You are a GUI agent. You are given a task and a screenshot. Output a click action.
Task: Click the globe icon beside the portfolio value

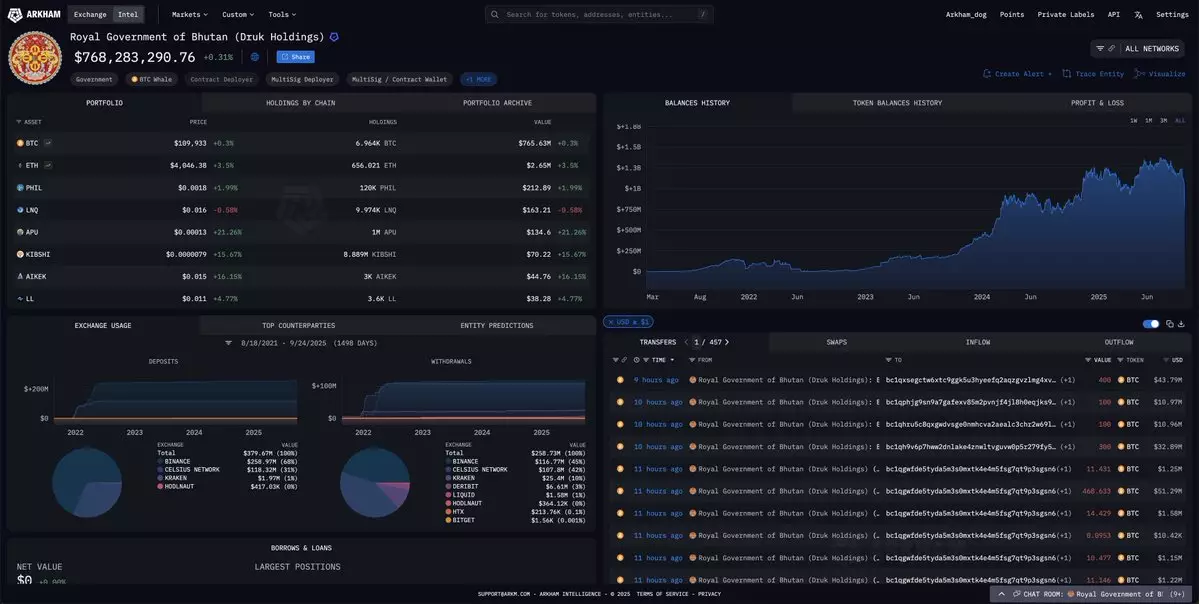pyautogui.click(x=255, y=57)
